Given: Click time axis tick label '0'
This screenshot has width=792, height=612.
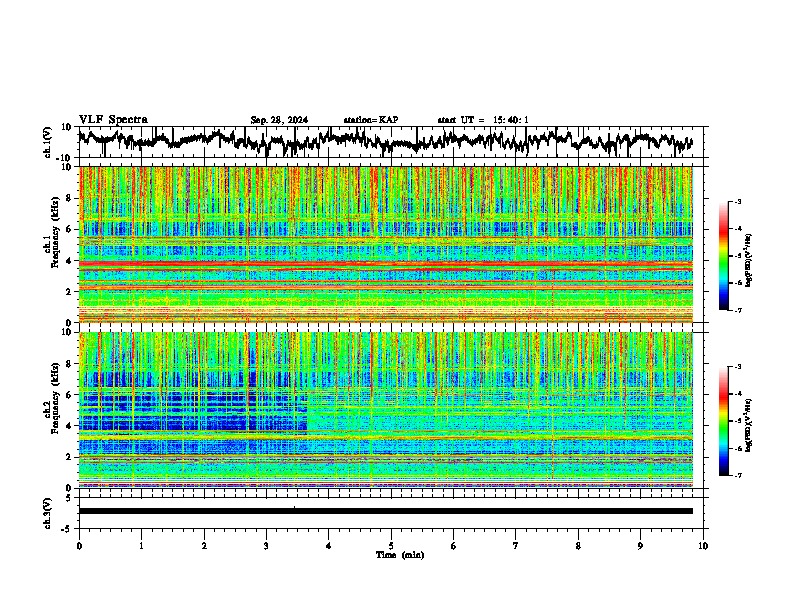Looking at the screenshot, I should coord(79,546).
